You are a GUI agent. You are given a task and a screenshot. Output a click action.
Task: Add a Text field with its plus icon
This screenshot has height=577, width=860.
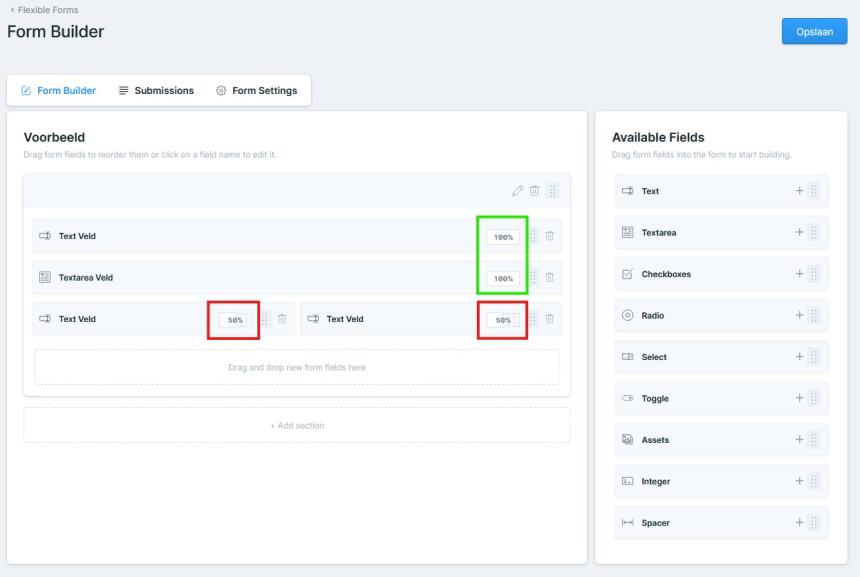click(799, 191)
